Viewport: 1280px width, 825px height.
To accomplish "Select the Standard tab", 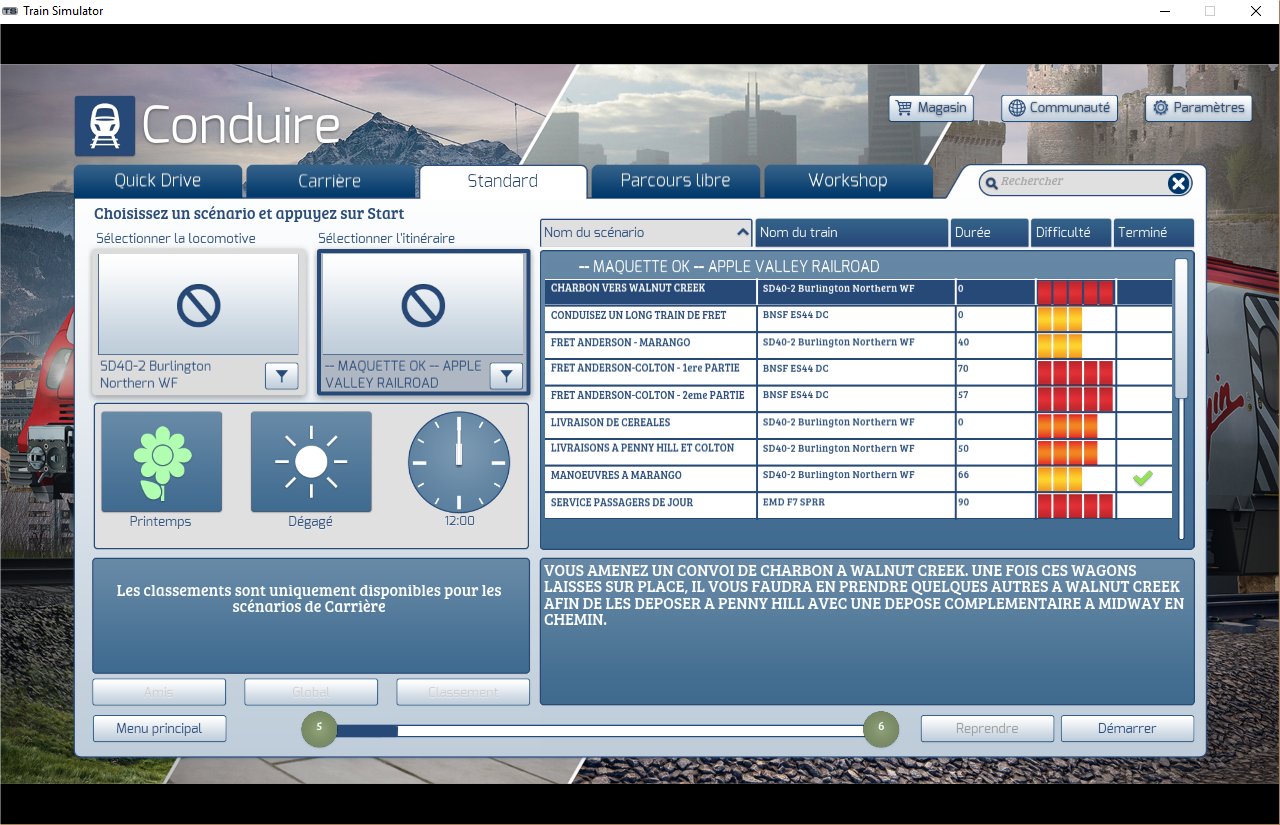I will coord(503,181).
